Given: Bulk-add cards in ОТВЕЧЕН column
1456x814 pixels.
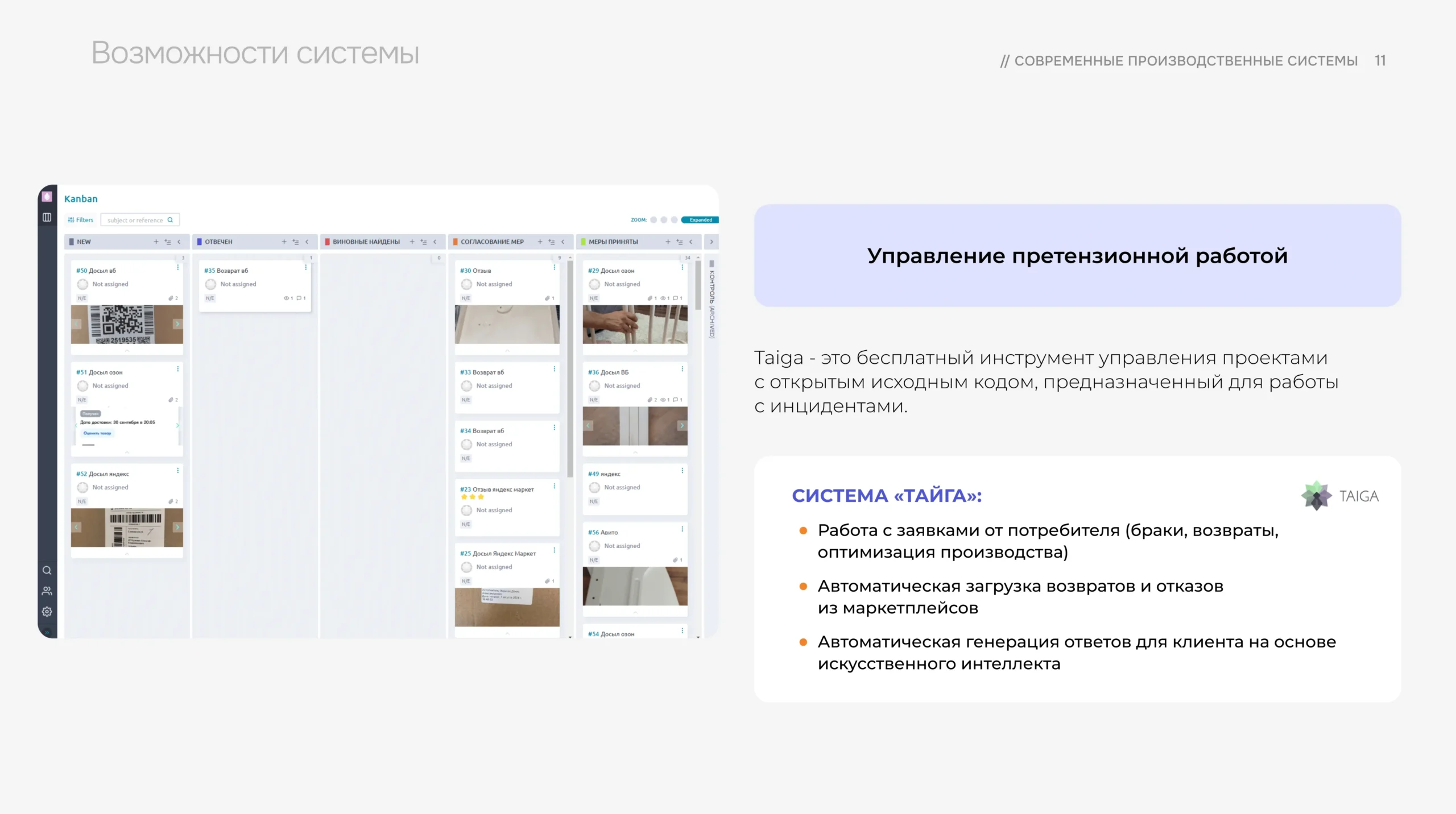Looking at the screenshot, I should (296, 242).
